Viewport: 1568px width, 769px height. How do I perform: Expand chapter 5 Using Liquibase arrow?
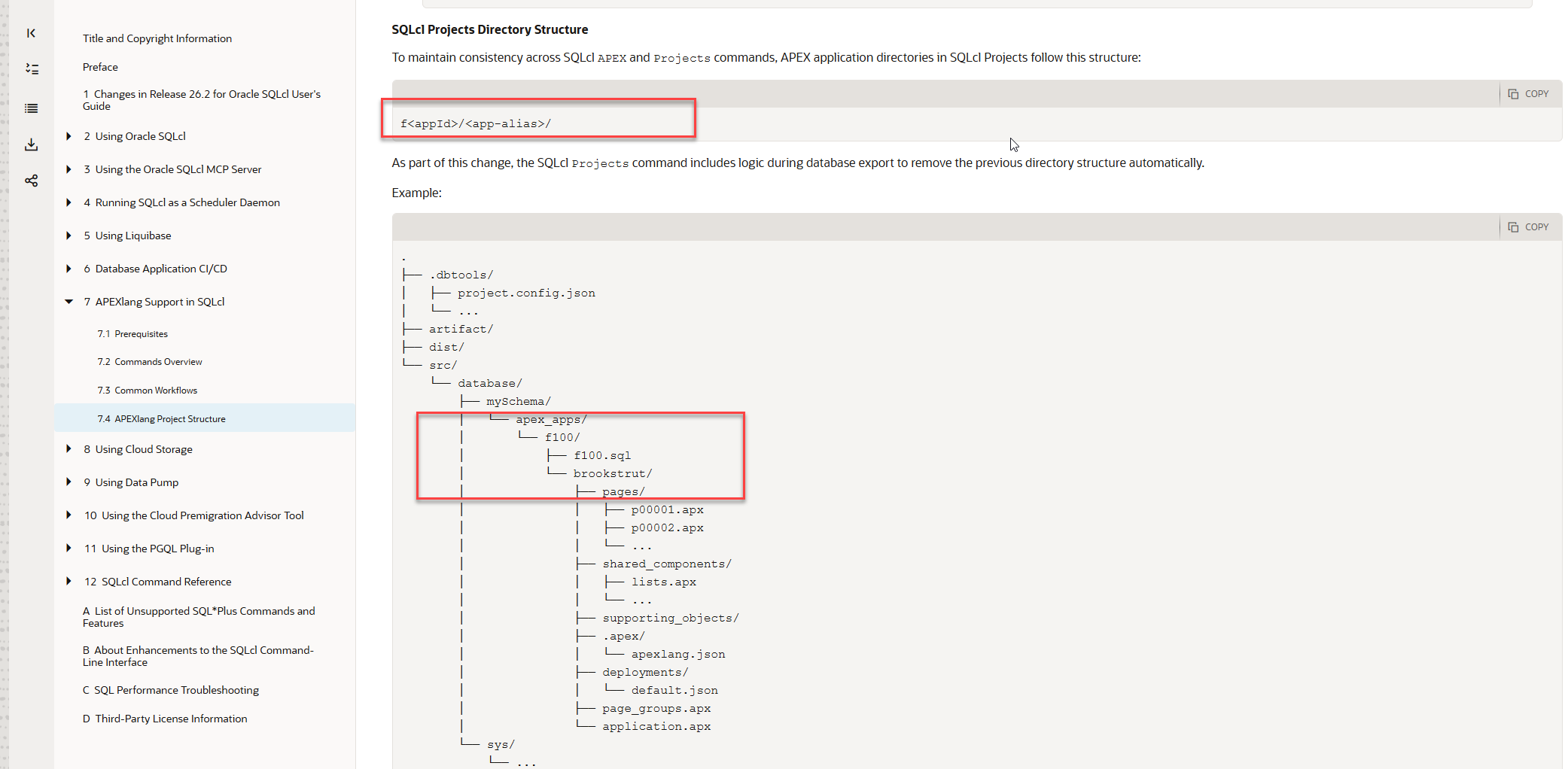(69, 236)
